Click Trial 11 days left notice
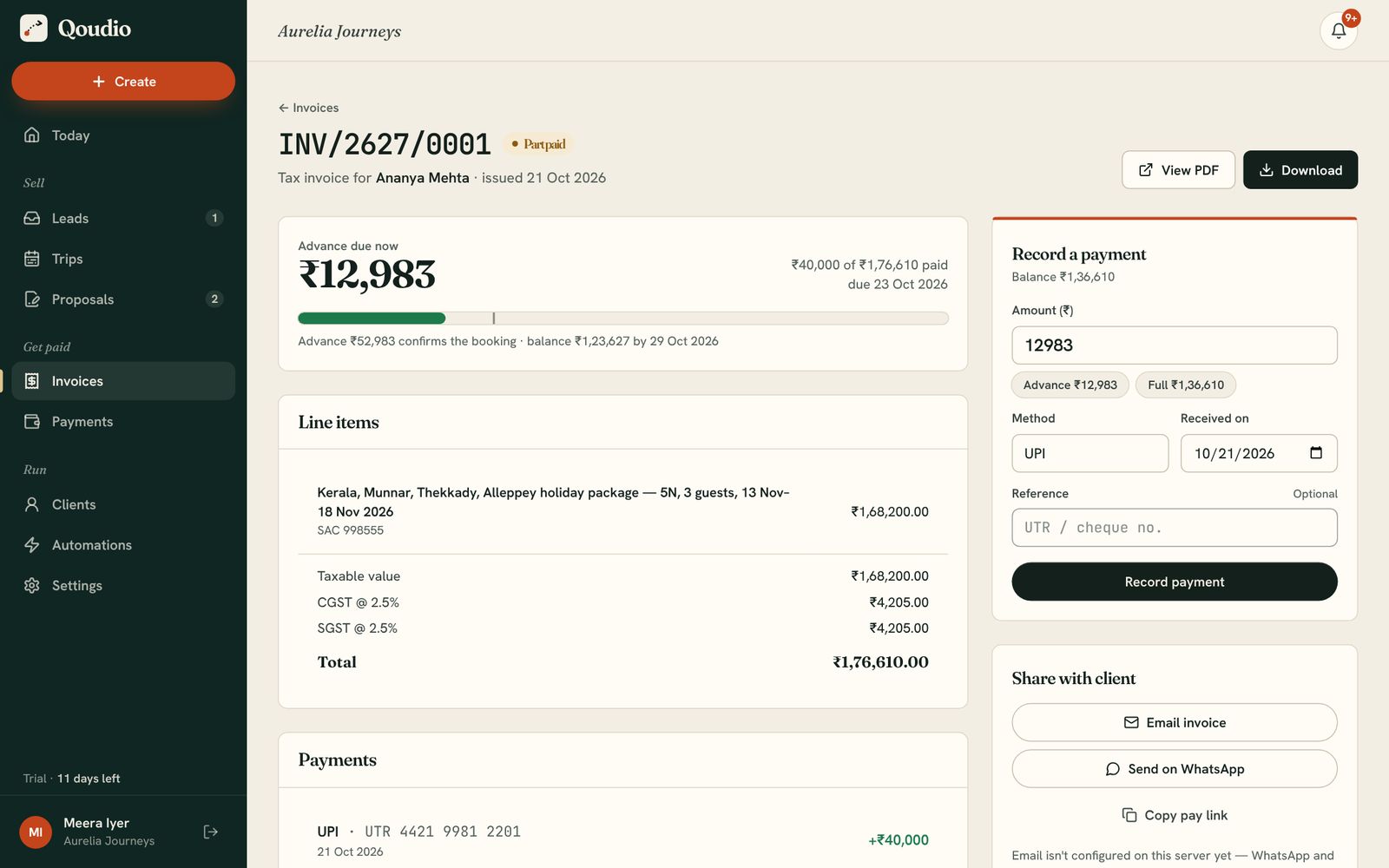Image resolution: width=1389 pixels, height=868 pixels. 72,779
